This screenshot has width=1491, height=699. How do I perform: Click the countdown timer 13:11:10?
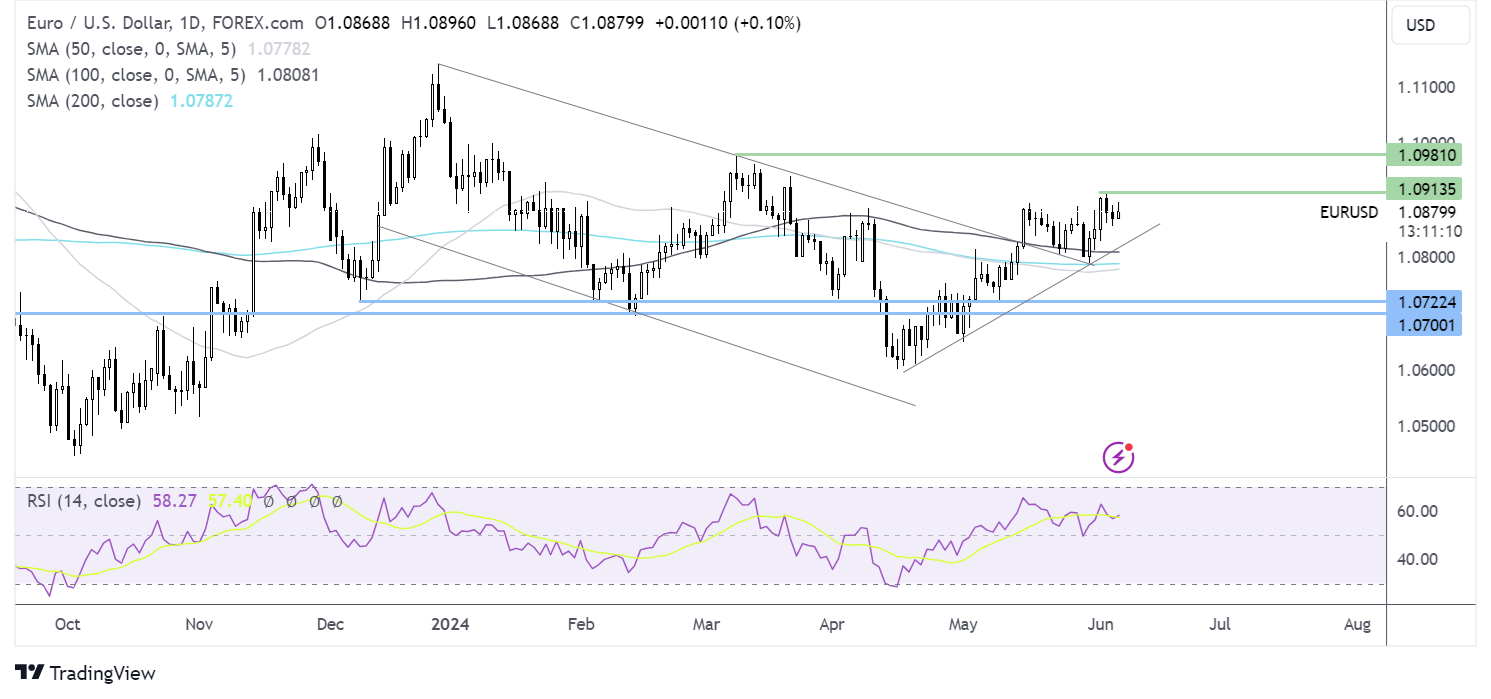point(1429,230)
